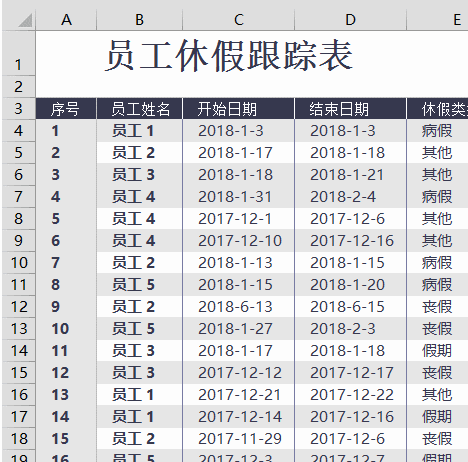Click the 结束日期 header cell
This screenshot has height=462, width=468.
[x=350, y=109]
